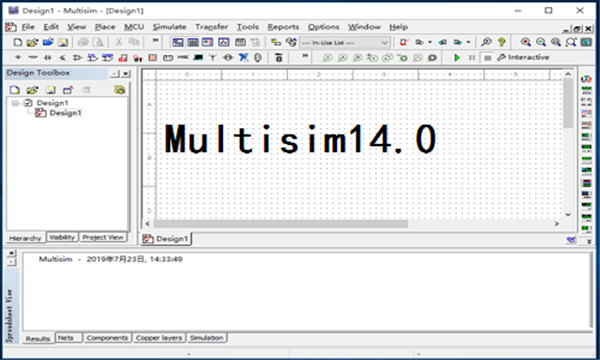
Task: Place an Analog op-amp component icon
Action: click(77, 57)
